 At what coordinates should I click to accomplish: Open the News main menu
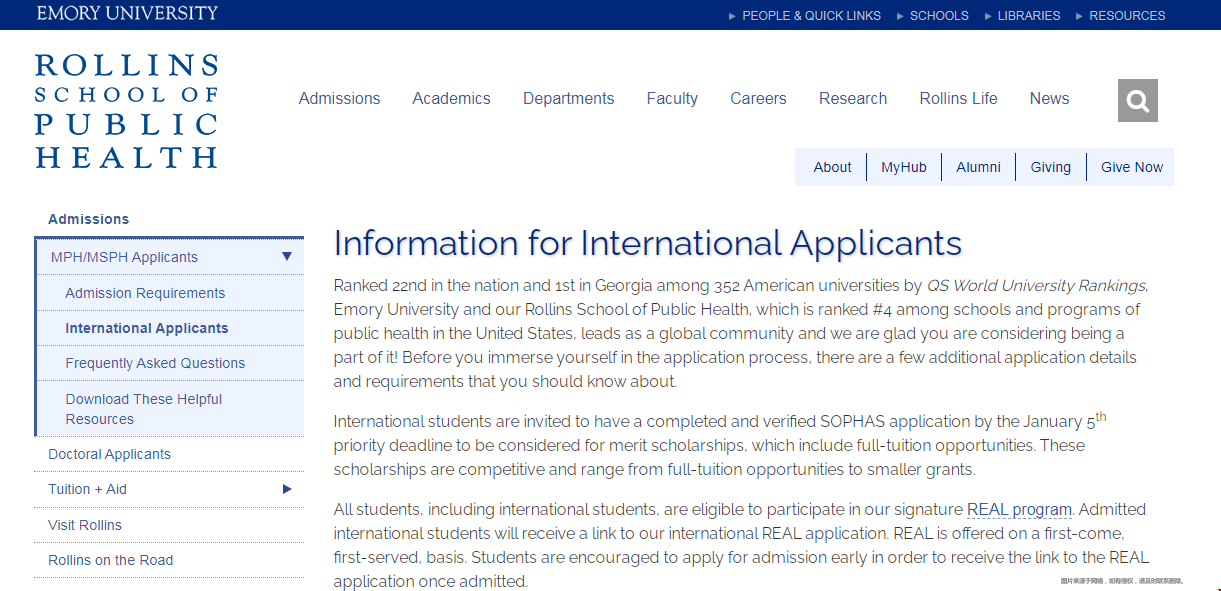[x=1050, y=99]
